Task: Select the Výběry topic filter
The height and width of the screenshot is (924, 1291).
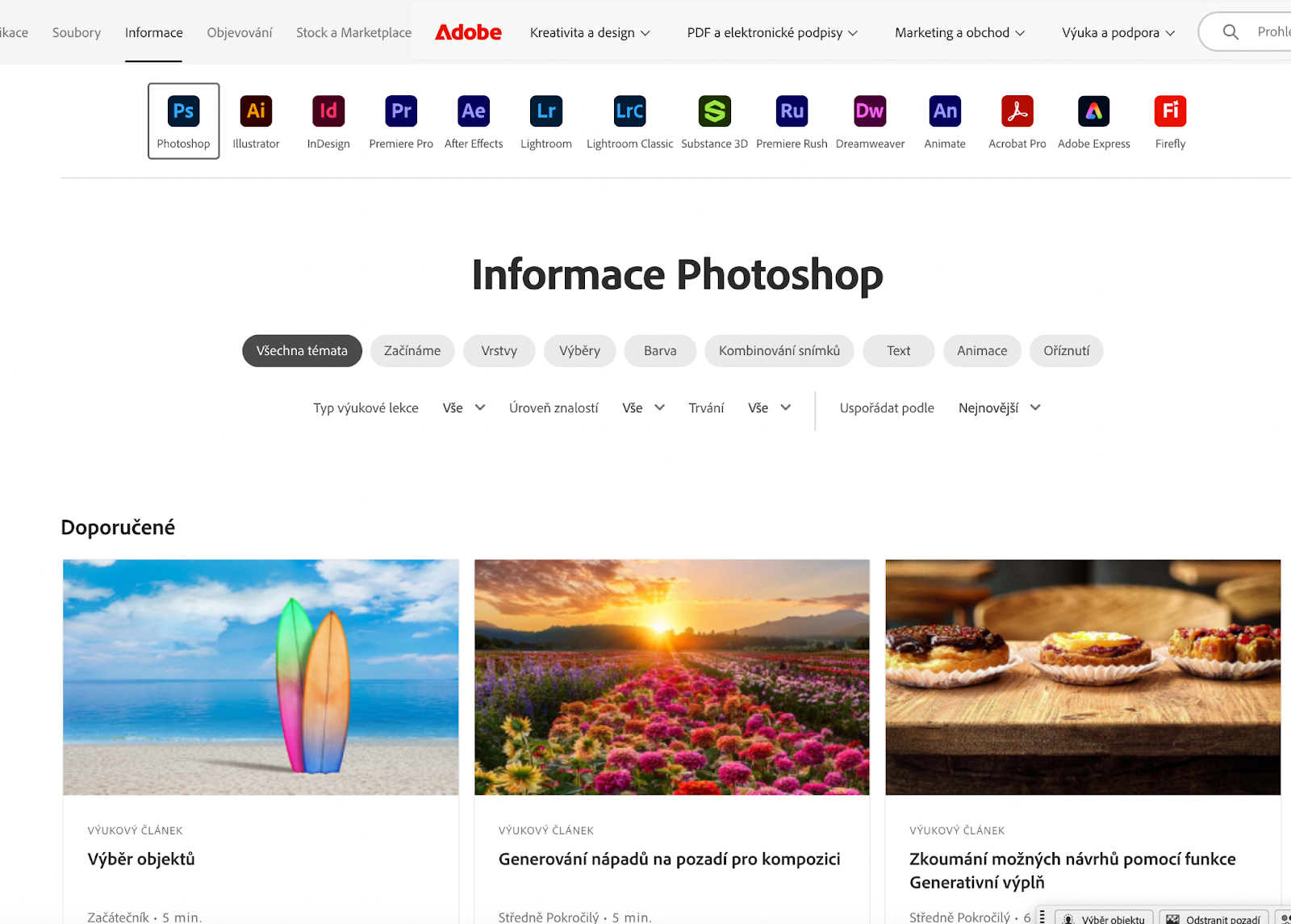Action: (580, 351)
